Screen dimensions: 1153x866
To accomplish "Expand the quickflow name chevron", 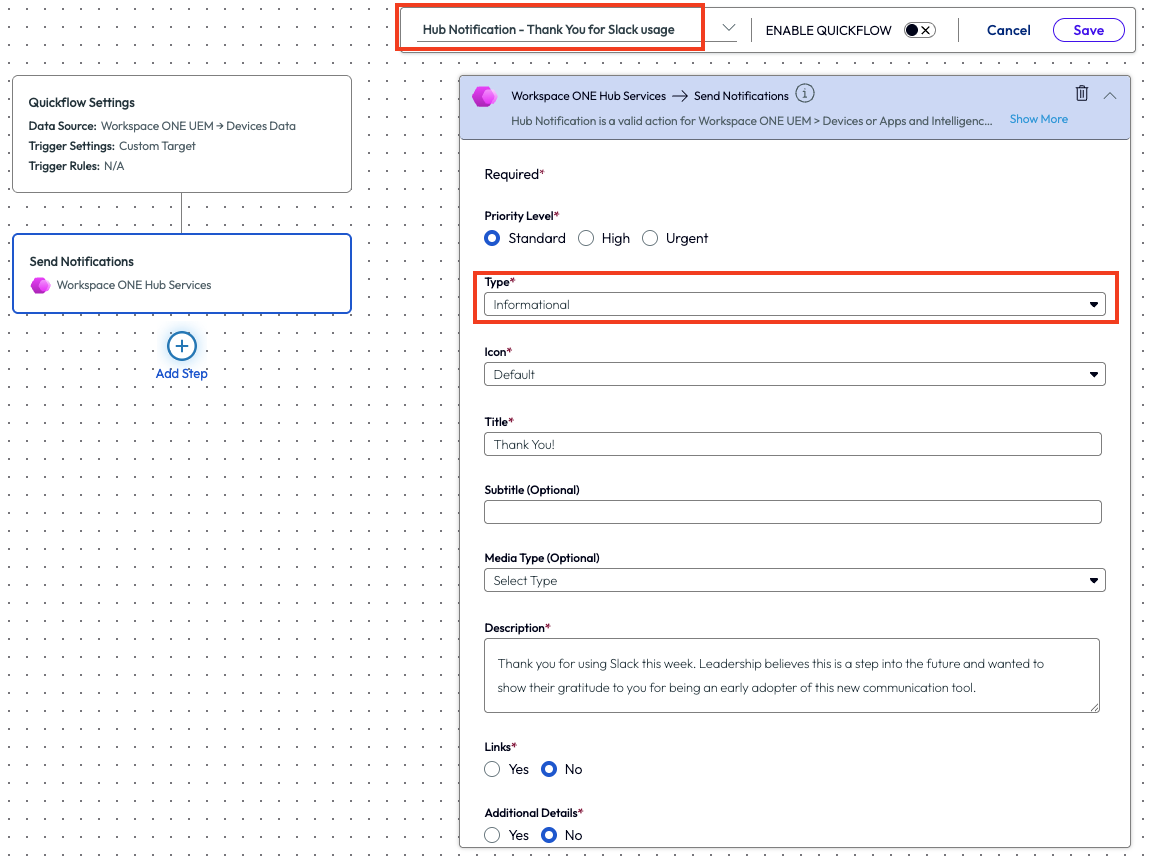I will (x=729, y=29).
